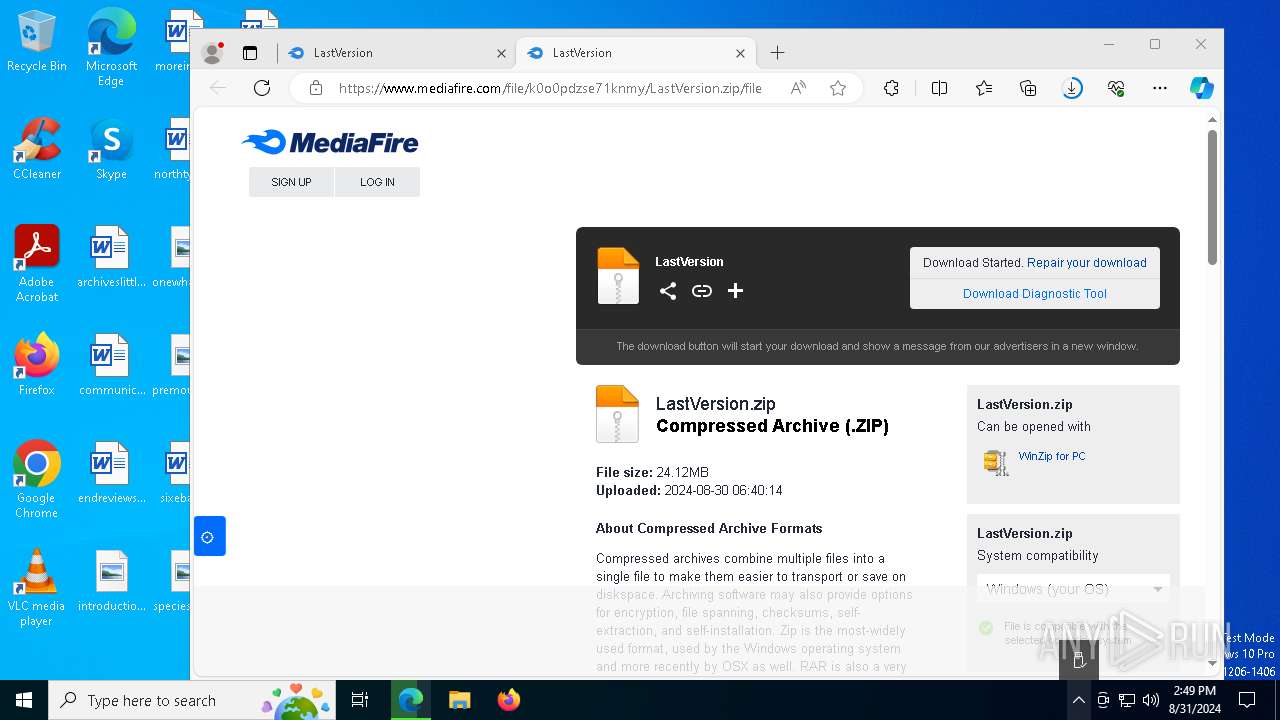This screenshot has width=1280, height=720.
Task: Open a new browser tab
Action: pos(777,53)
